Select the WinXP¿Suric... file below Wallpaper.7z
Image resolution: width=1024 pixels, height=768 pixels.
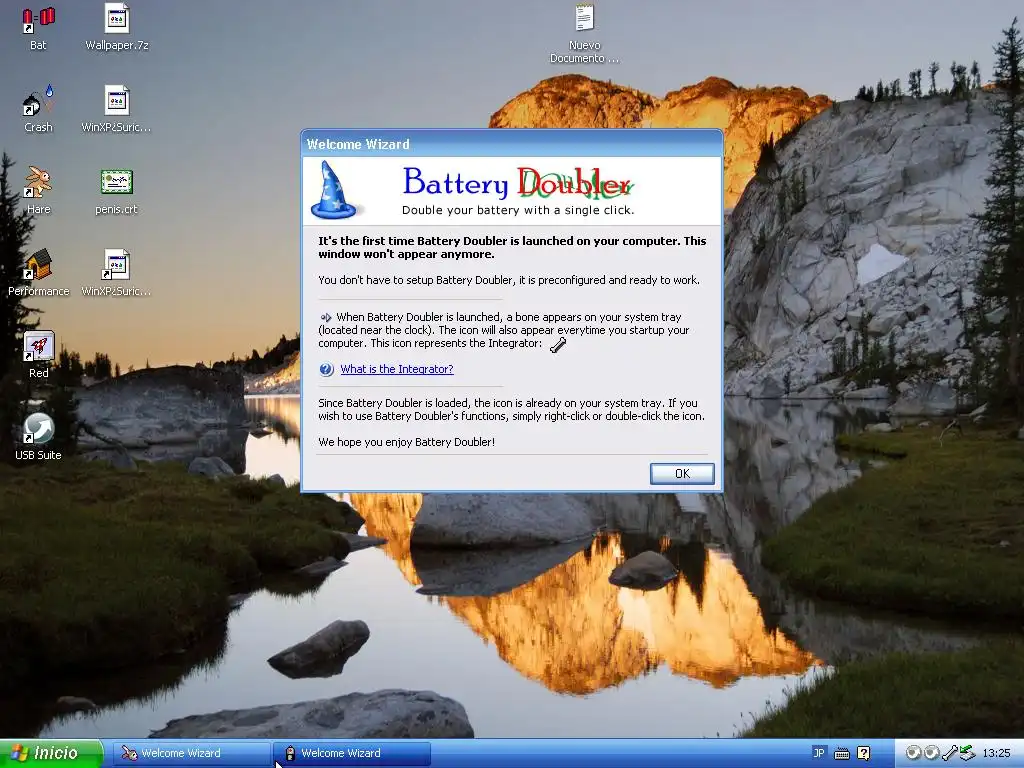(x=116, y=110)
